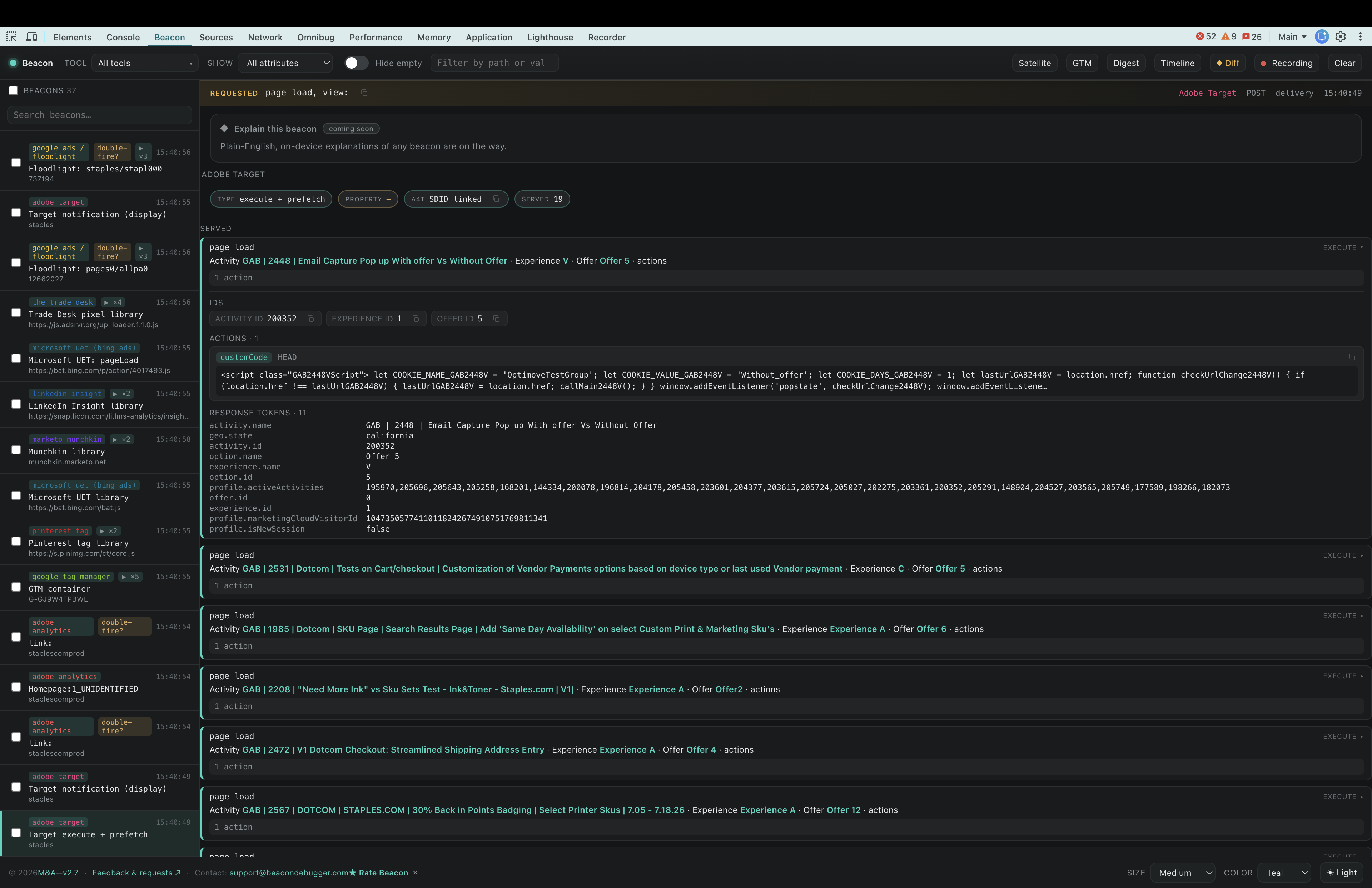Click the error count indicator 52
This screenshot has height=888, width=1372.
1206,37
